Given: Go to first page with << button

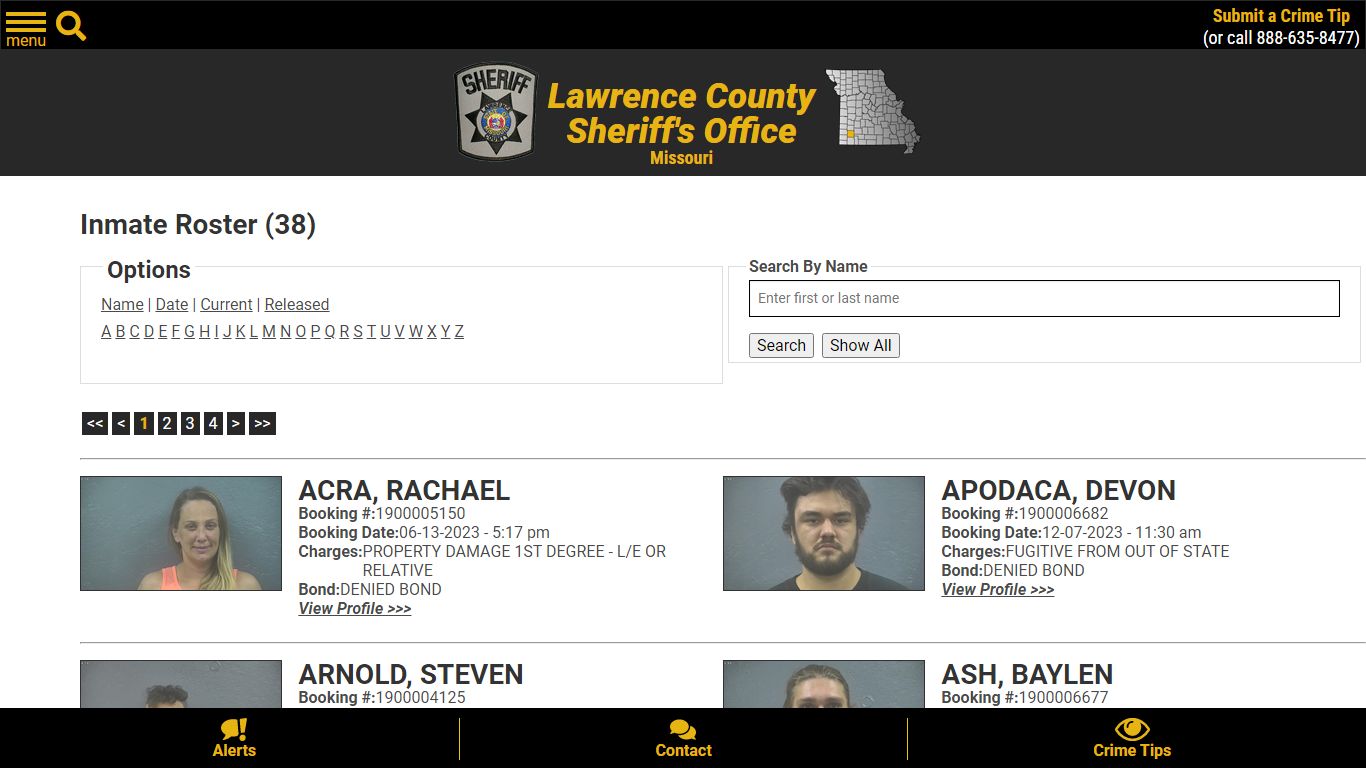Looking at the screenshot, I should [95, 423].
